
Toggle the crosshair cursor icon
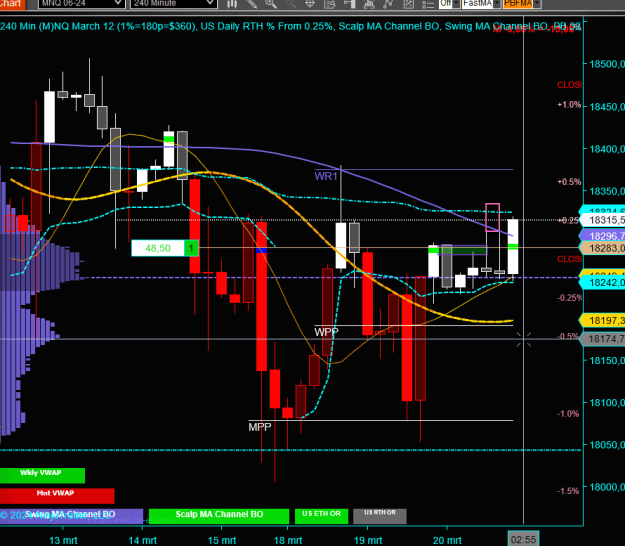pyautogui.click(x=310, y=4)
